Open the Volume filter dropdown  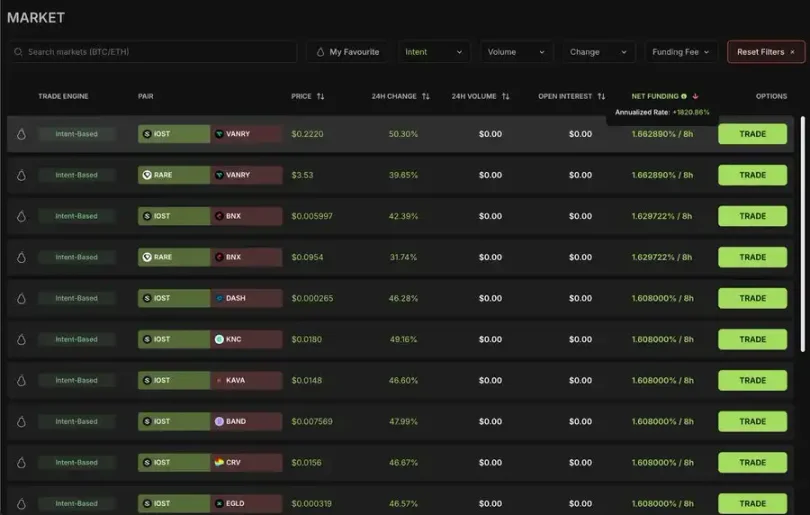(x=516, y=52)
